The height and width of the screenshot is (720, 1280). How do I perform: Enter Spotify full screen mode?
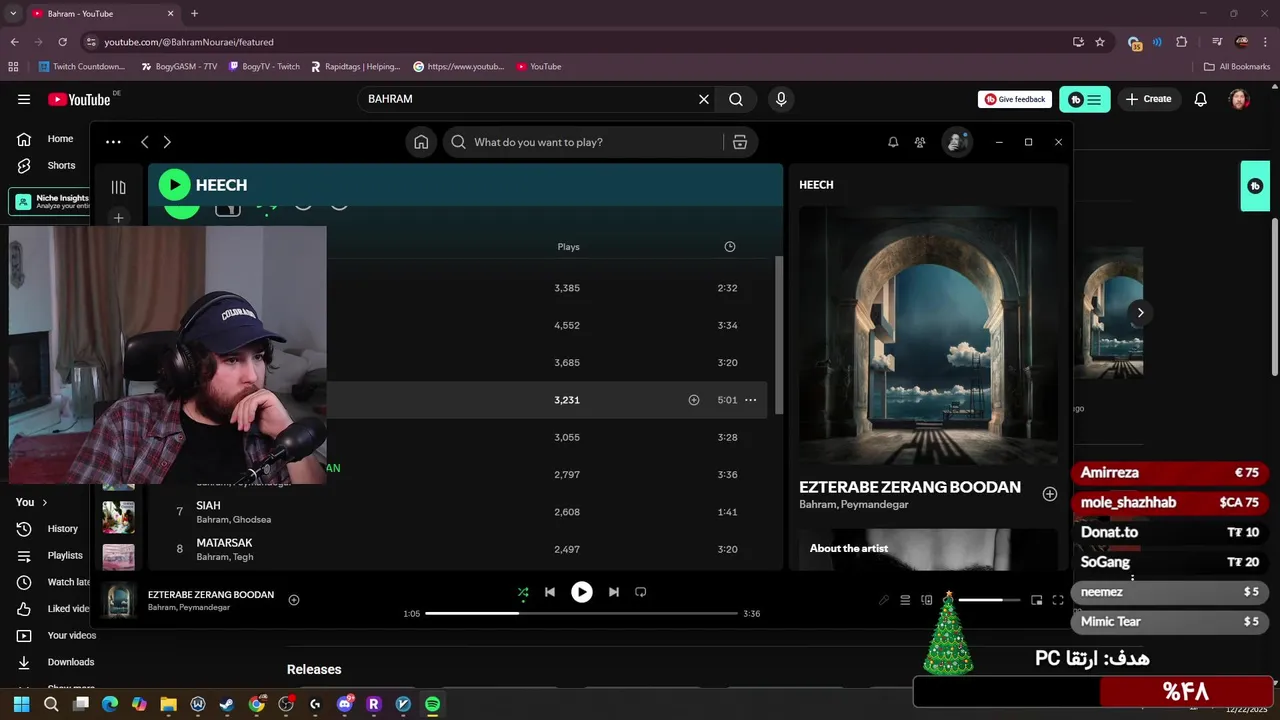(x=1058, y=600)
